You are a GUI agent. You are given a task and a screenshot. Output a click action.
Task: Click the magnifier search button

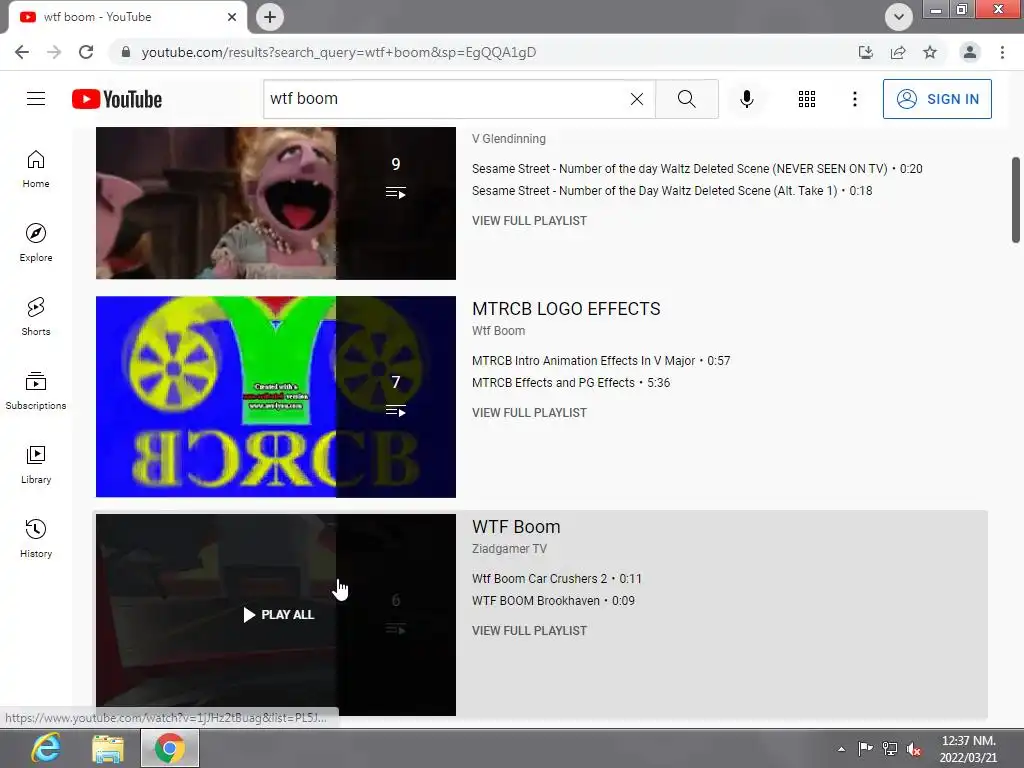[x=686, y=99]
